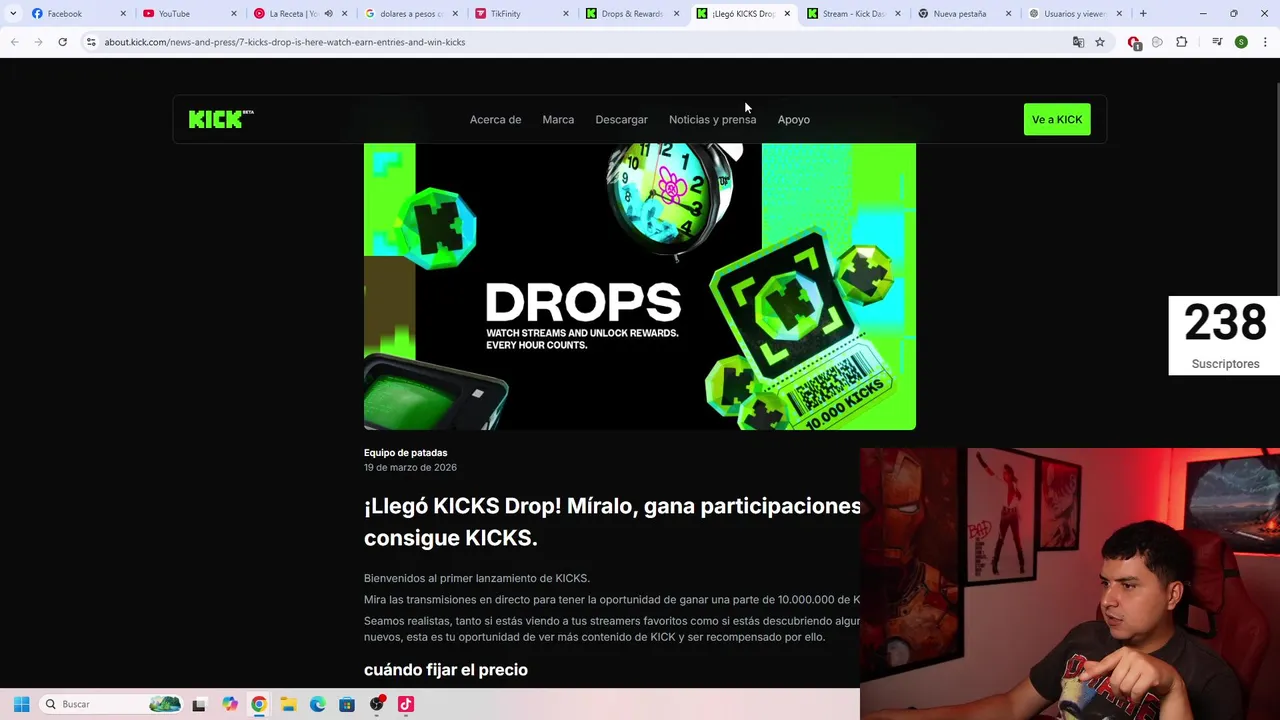Click the Google Translate icon in address bar

(x=1078, y=42)
